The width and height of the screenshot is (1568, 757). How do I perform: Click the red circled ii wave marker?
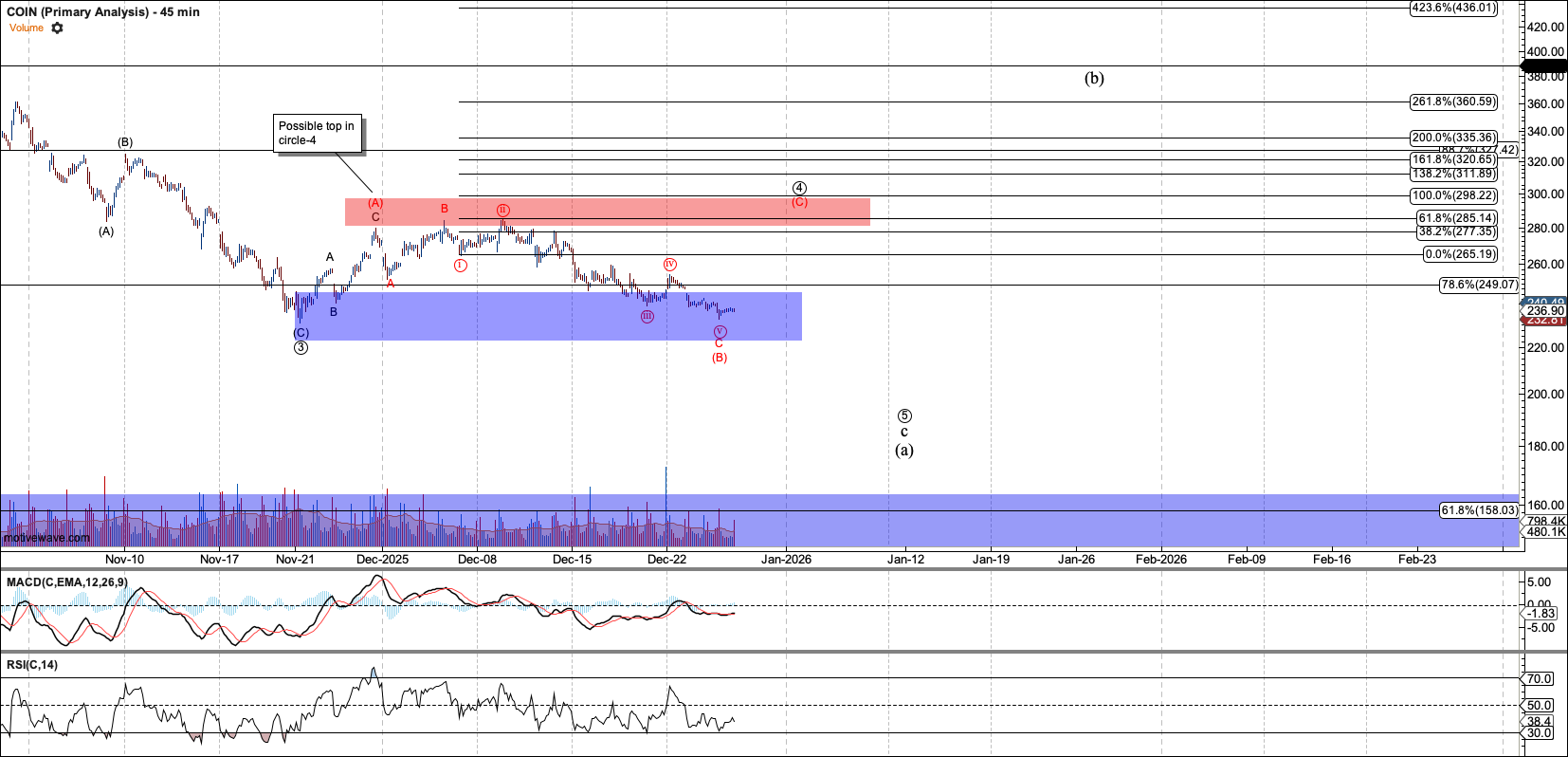tap(503, 210)
